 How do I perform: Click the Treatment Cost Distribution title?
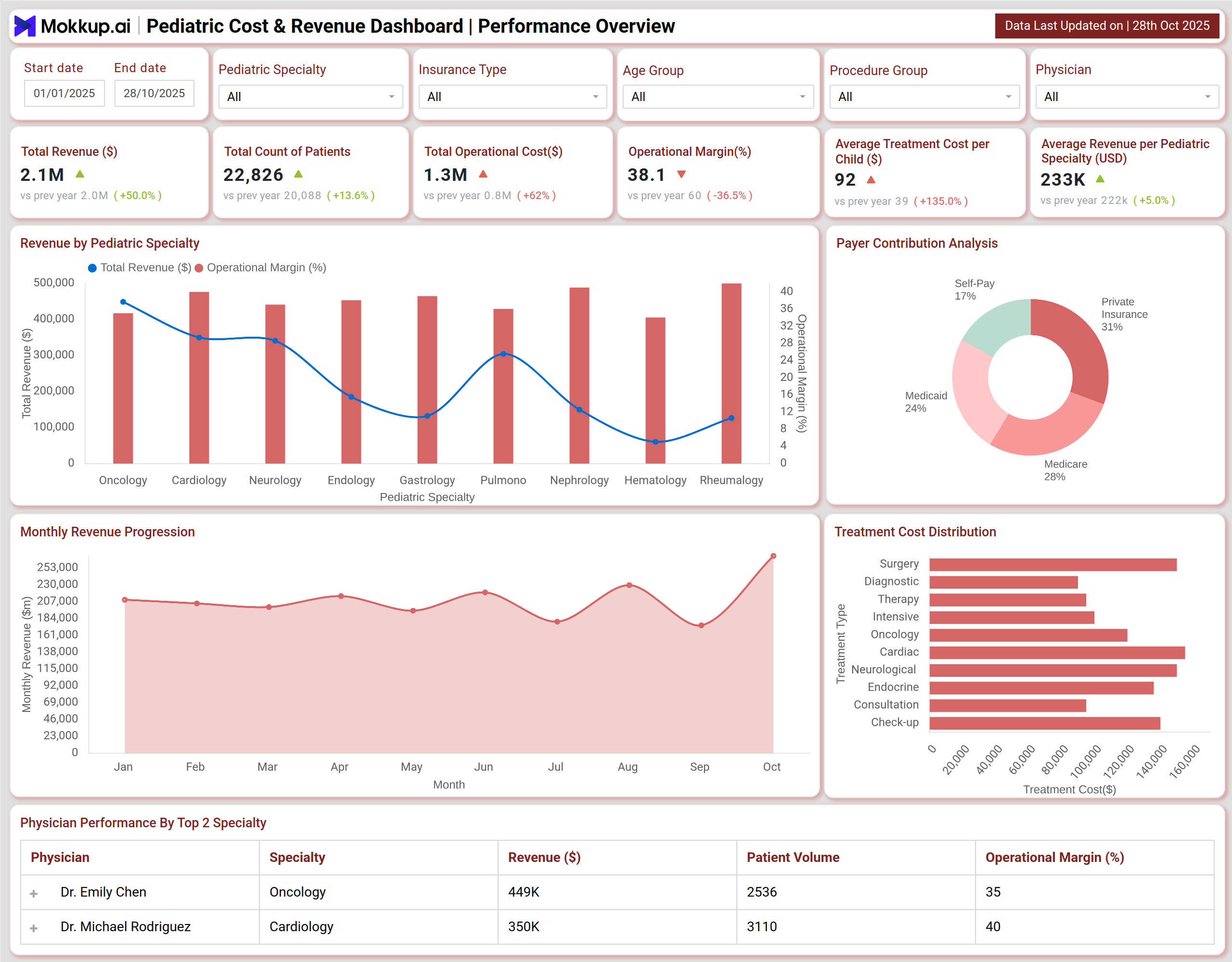pyautogui.click(x=915, y=532)
